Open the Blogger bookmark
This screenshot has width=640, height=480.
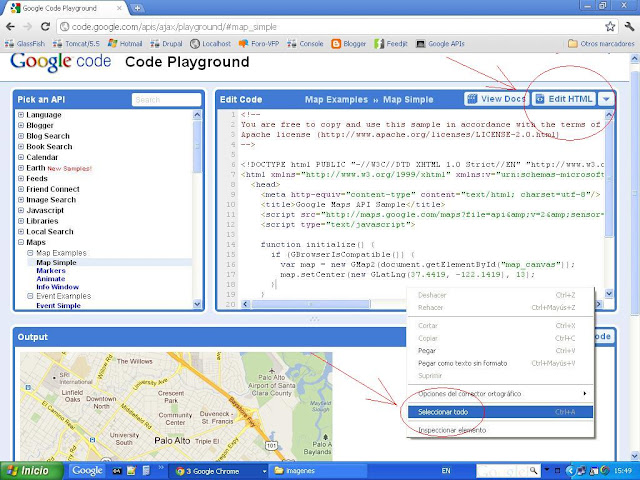click(349, 44)
